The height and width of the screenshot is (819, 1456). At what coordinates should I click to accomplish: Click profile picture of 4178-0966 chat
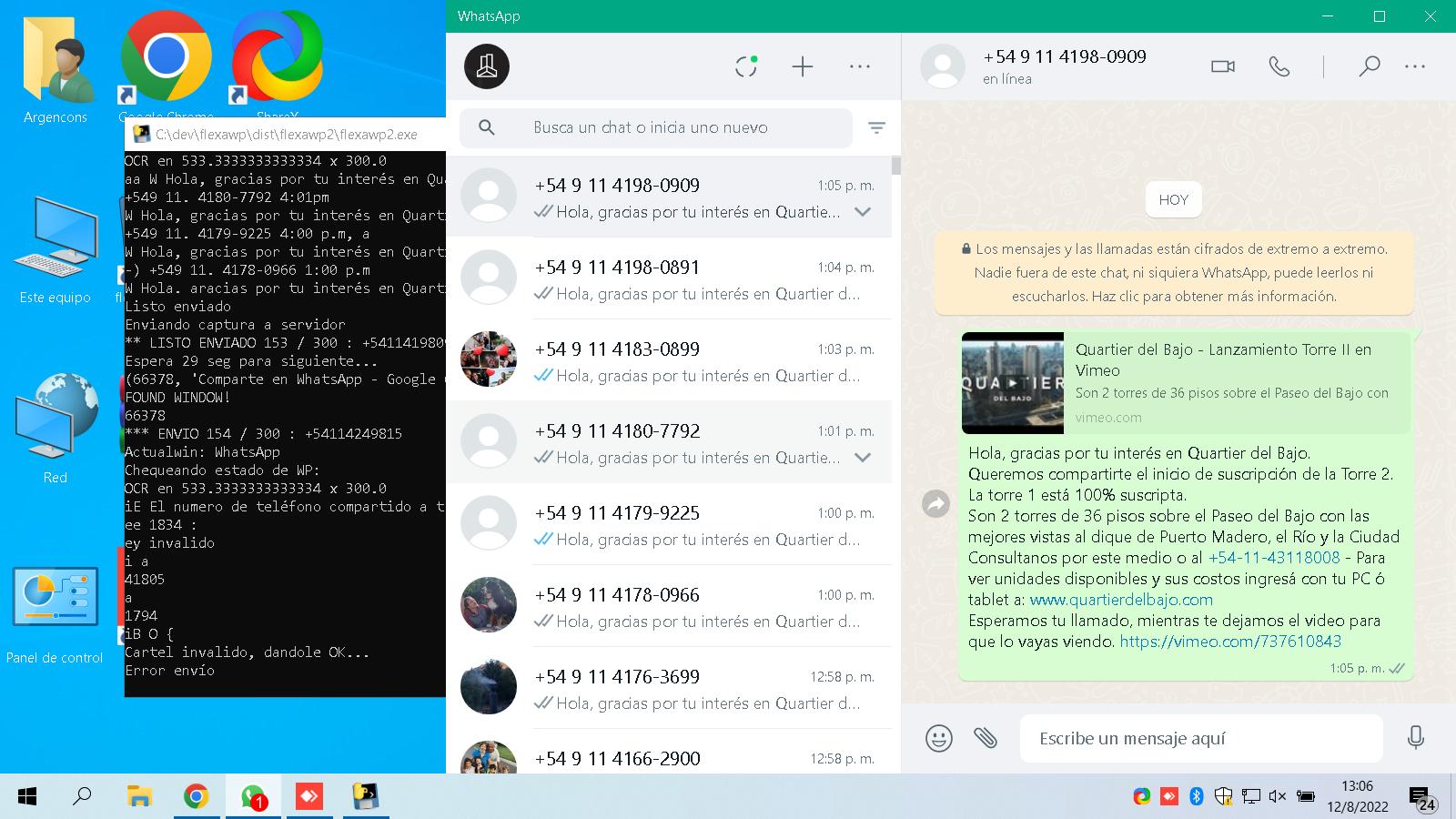coord(489,605)
